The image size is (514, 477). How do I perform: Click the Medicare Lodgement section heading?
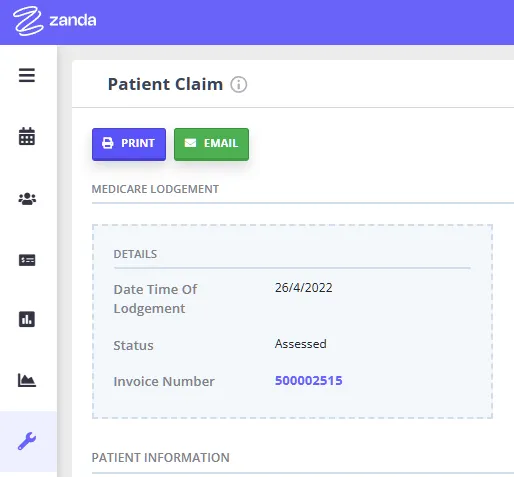pos(155,189)
